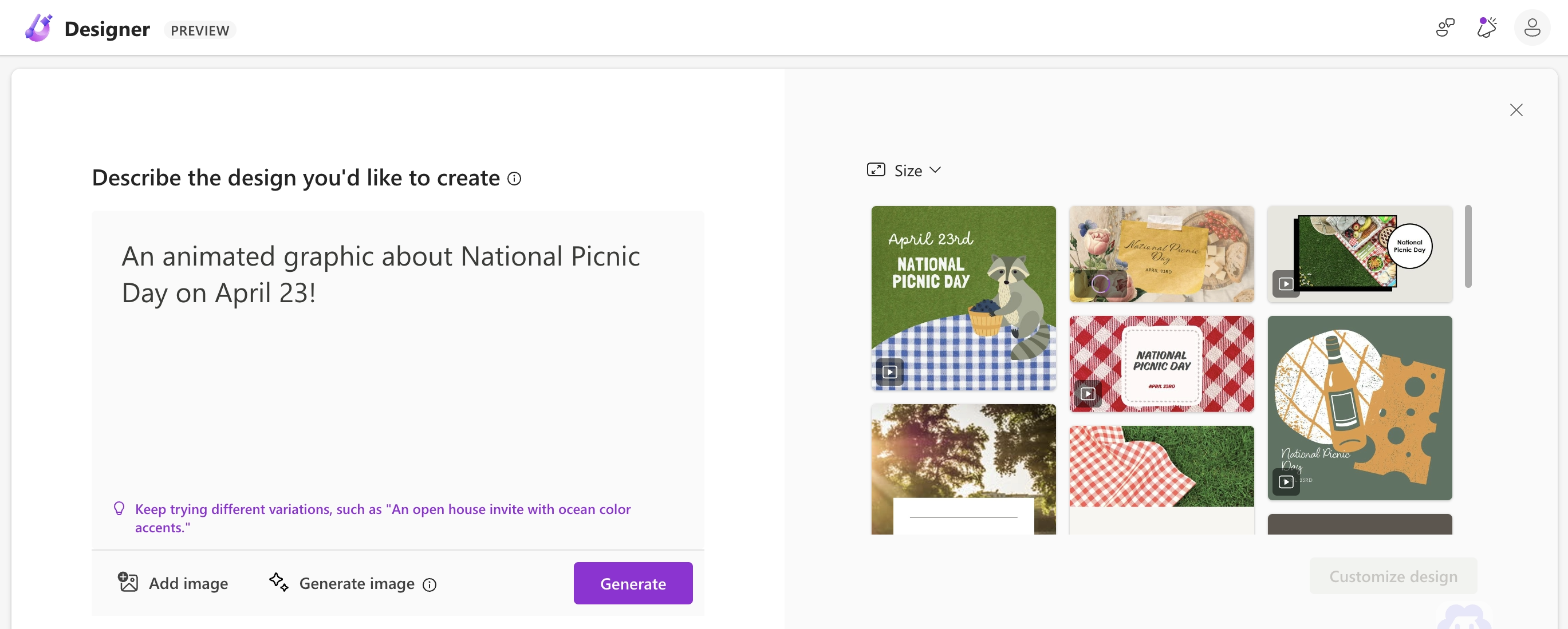Viewport: 1568px width, 629px height.
Task: Click the resize icon beside Size
Action: (x=876, y=171)
